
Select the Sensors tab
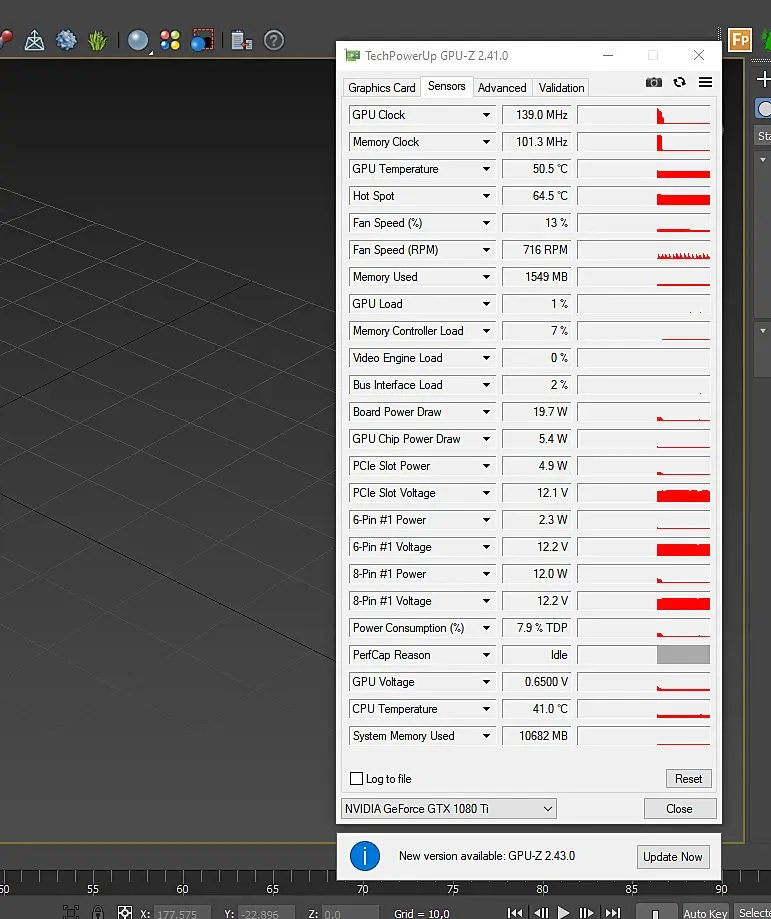tap(447, 86)
